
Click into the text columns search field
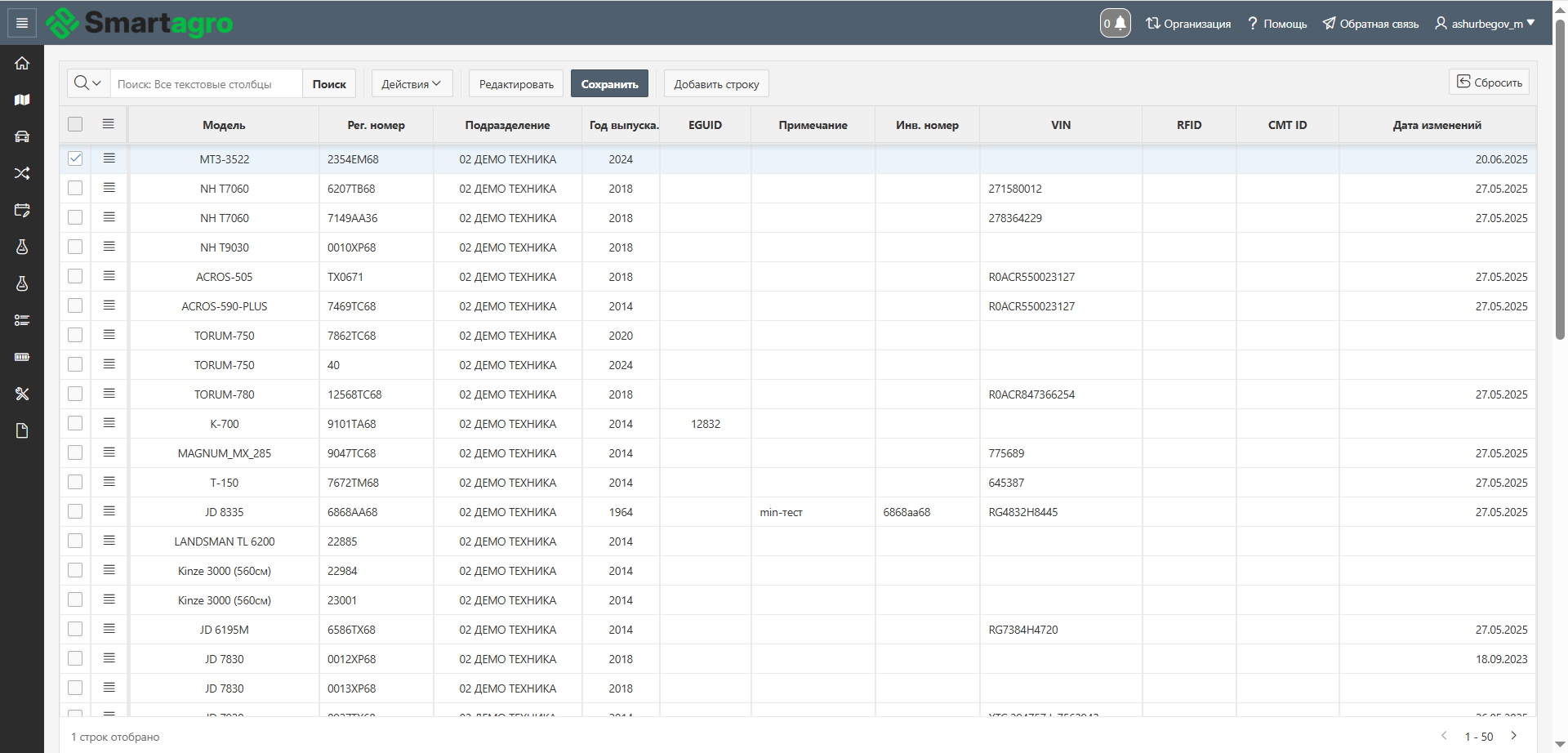(206, 84)
